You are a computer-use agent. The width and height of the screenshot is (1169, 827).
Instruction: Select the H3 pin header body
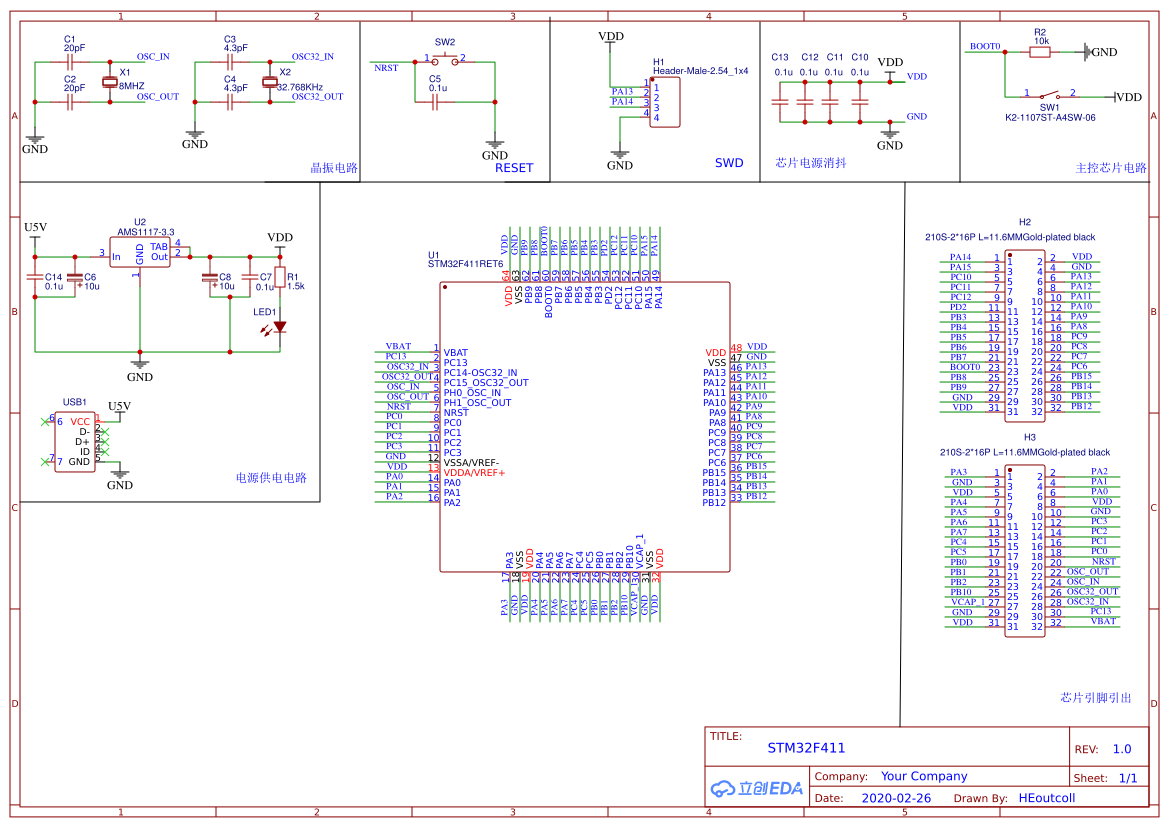[x=1025, y=550]
